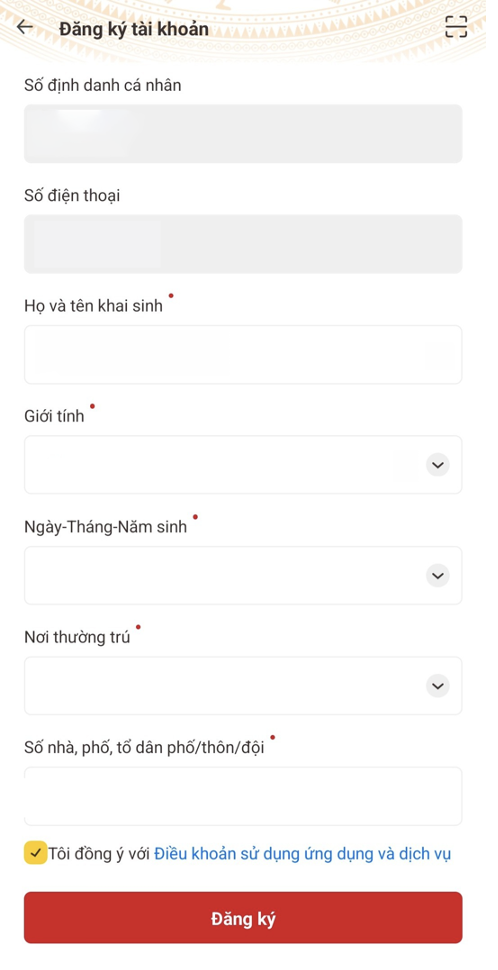Focus the Số nhà, phố, tổ dân phố input
498x970 pixels.
[x=243, y=796]
